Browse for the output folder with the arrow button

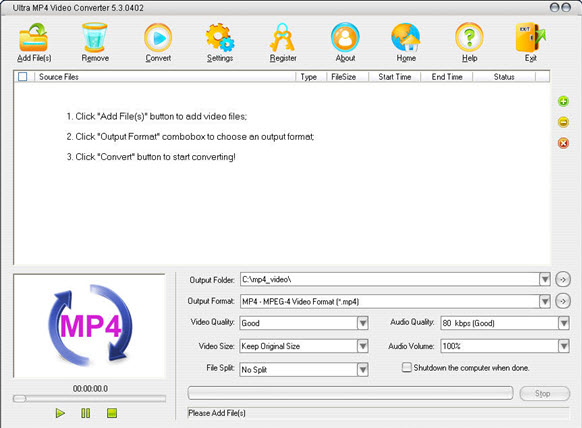[x=563, y=280]
